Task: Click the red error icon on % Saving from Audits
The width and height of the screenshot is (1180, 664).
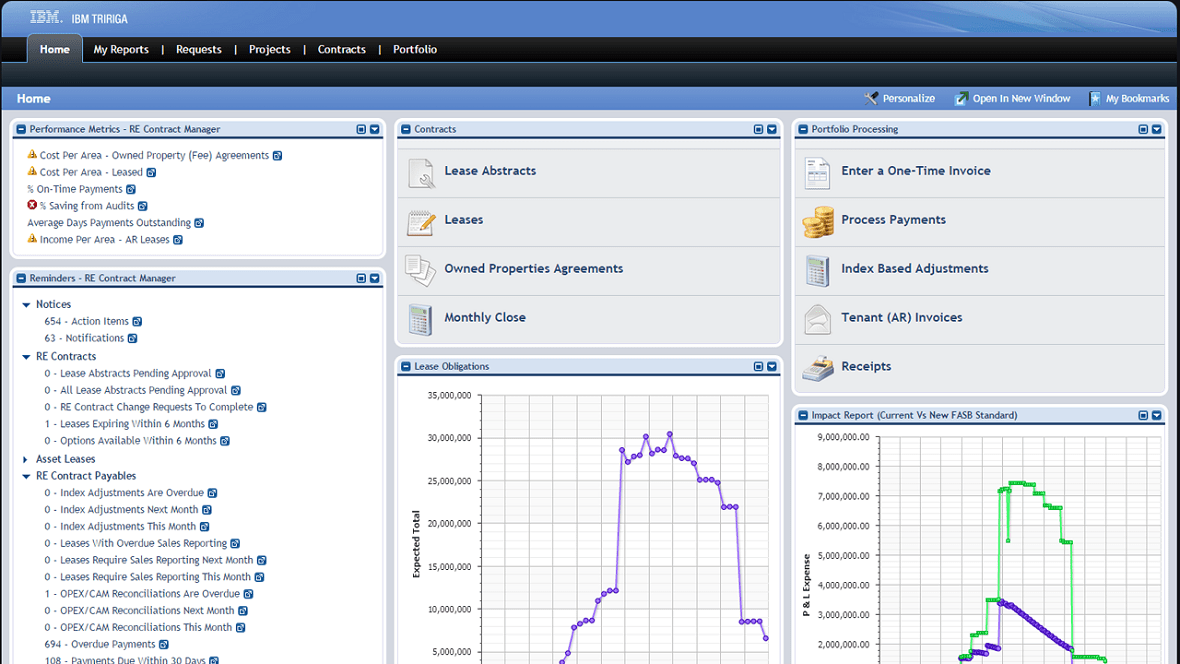Action: 32,205
